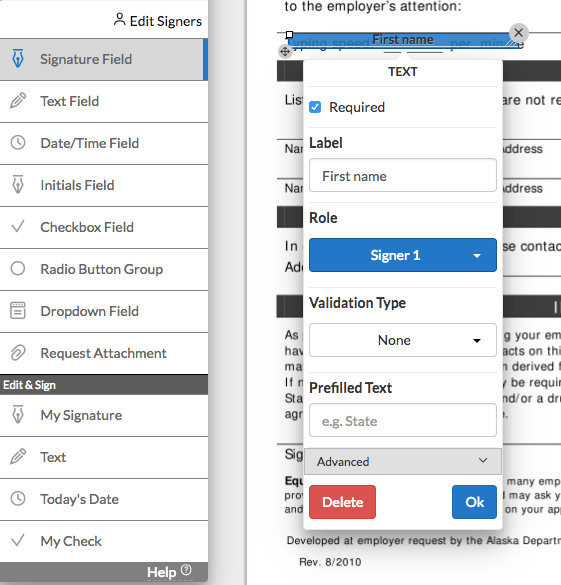
Task: Click the Prefilled Text input box
Action: coord(403,420)
